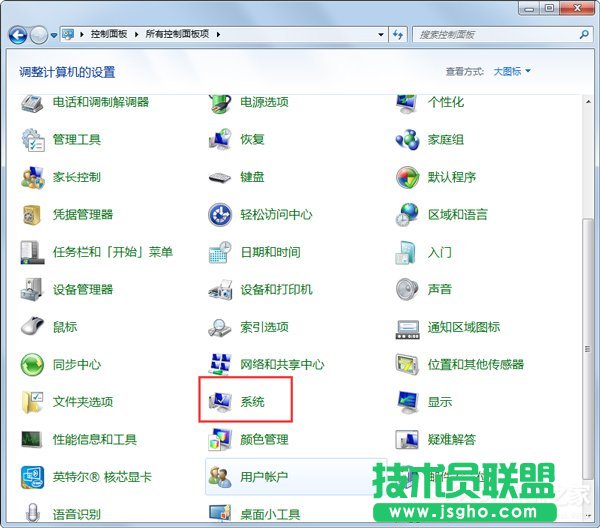Open the 日期和时间 calendar icon

[220, 252]
